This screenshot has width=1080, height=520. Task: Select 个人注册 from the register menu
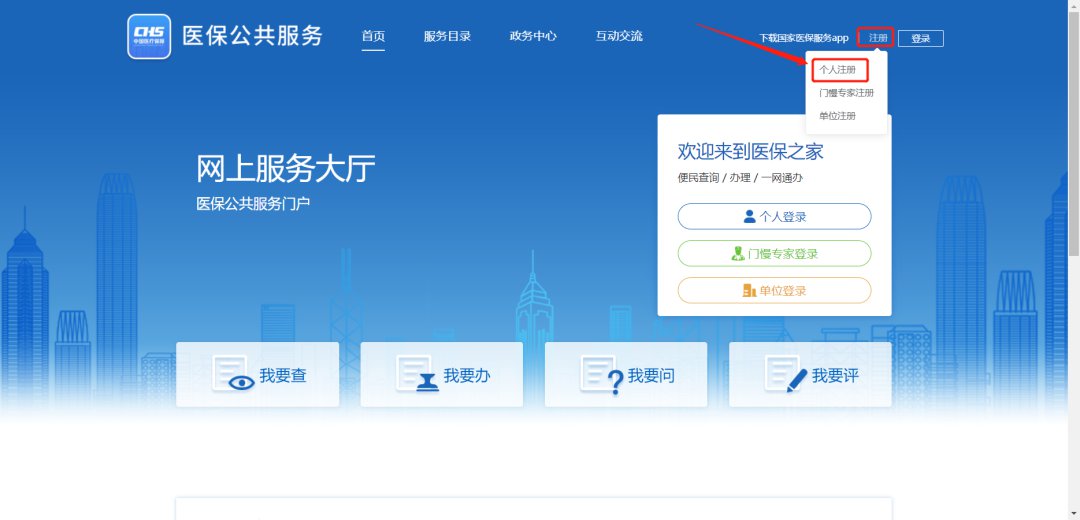point(838,70)
